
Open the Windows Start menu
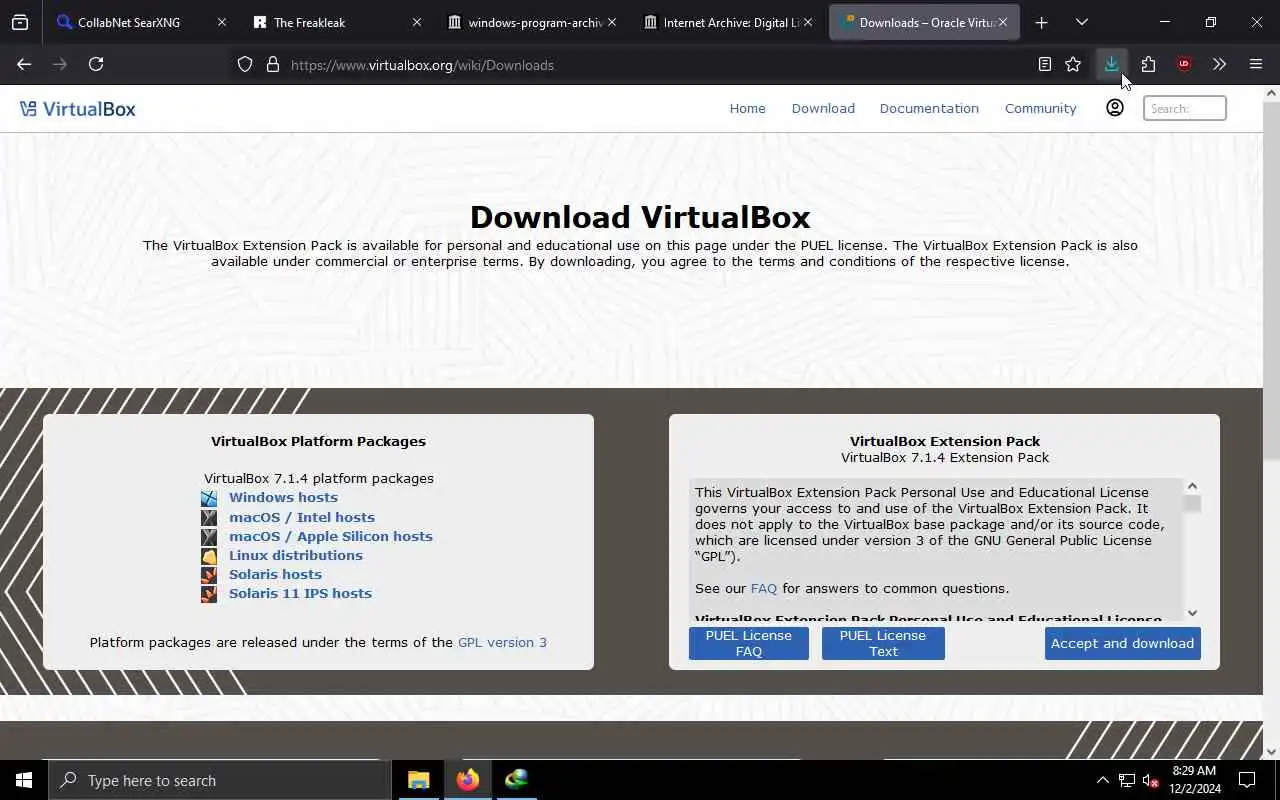[24, 780]
